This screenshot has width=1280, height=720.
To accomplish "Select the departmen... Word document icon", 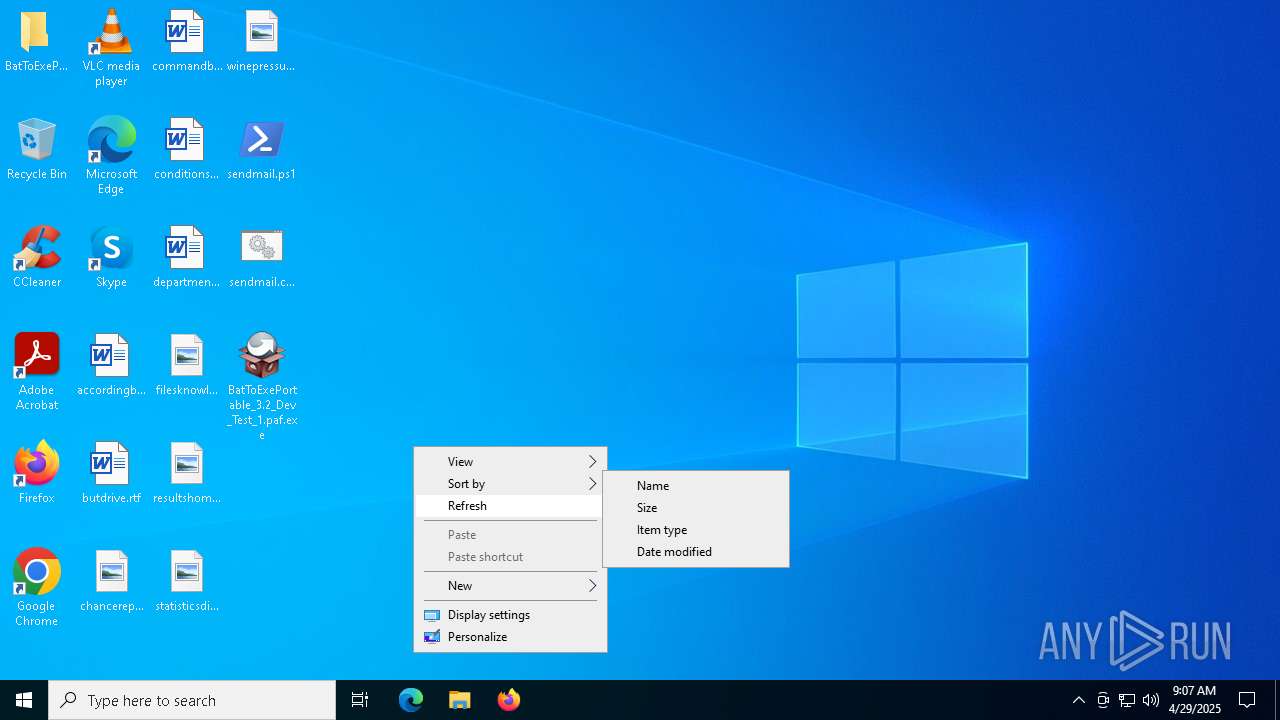I will [186, 248].
